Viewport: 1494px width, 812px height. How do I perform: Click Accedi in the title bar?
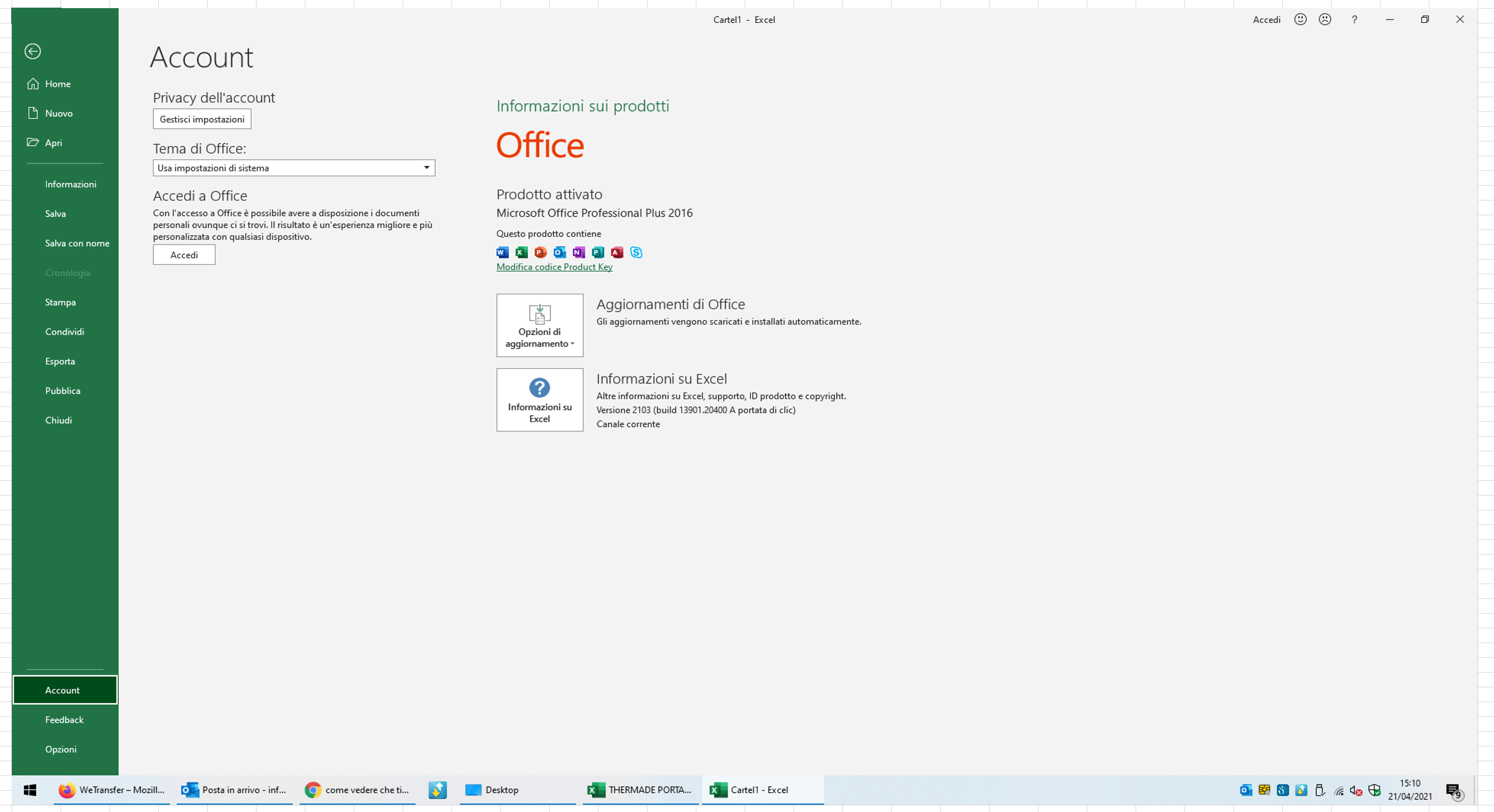click(x=1266, y=20)
